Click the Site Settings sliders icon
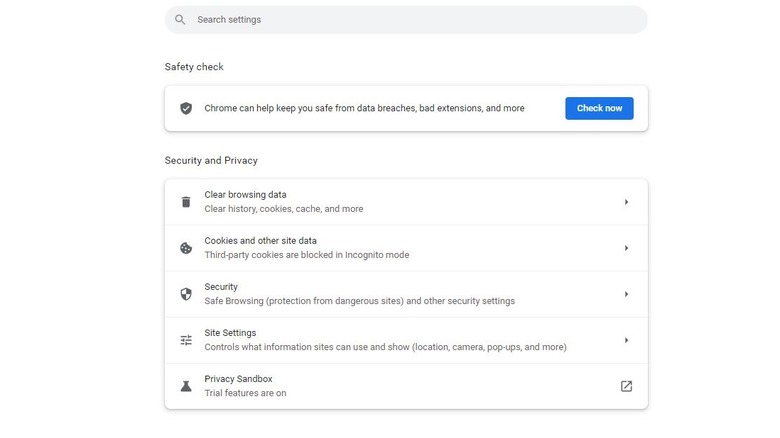The width and height of the screenshot is (780, 438). pos(186,340)
